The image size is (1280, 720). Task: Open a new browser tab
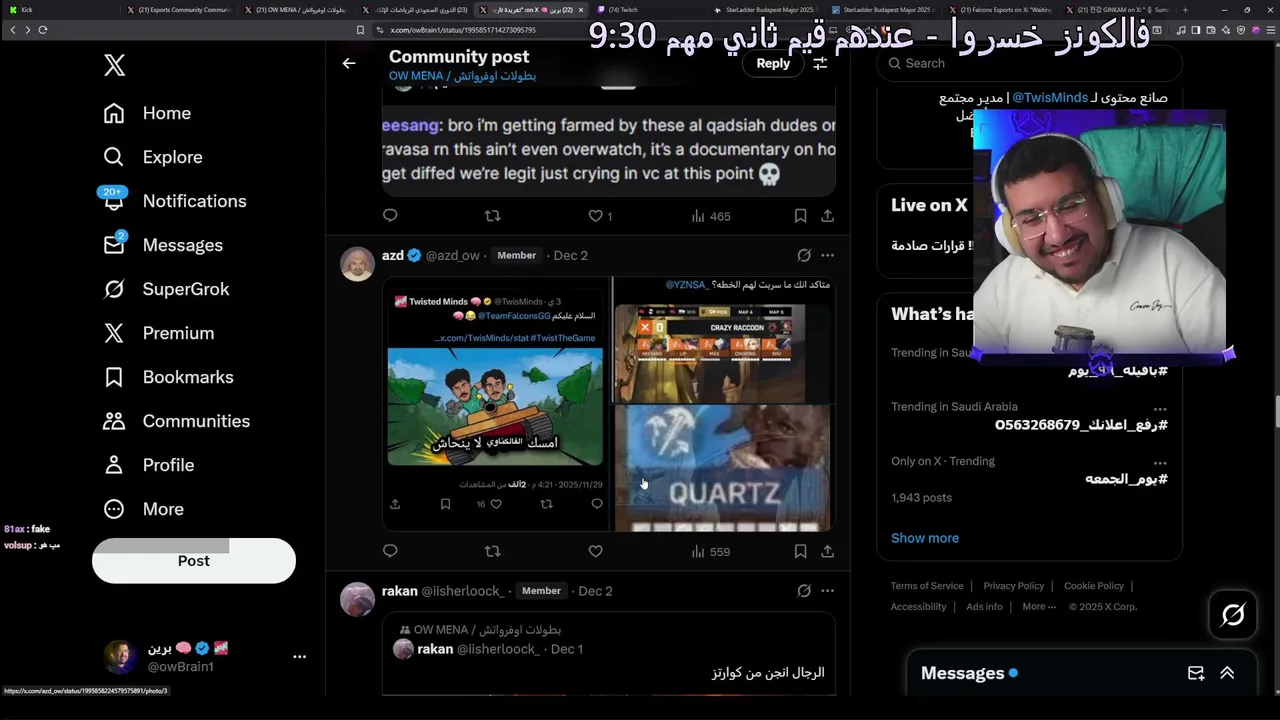1185,10
